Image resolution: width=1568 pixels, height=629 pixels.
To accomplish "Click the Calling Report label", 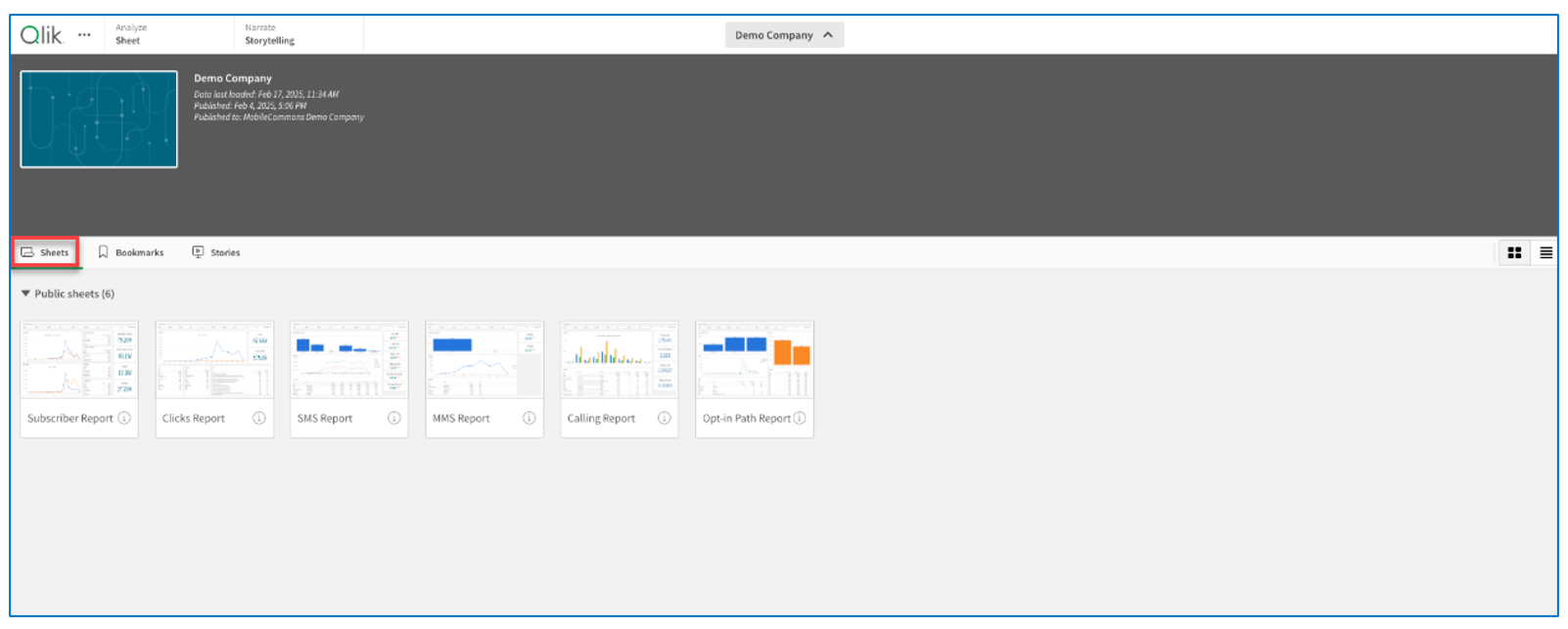I will (x=601, y=419).
